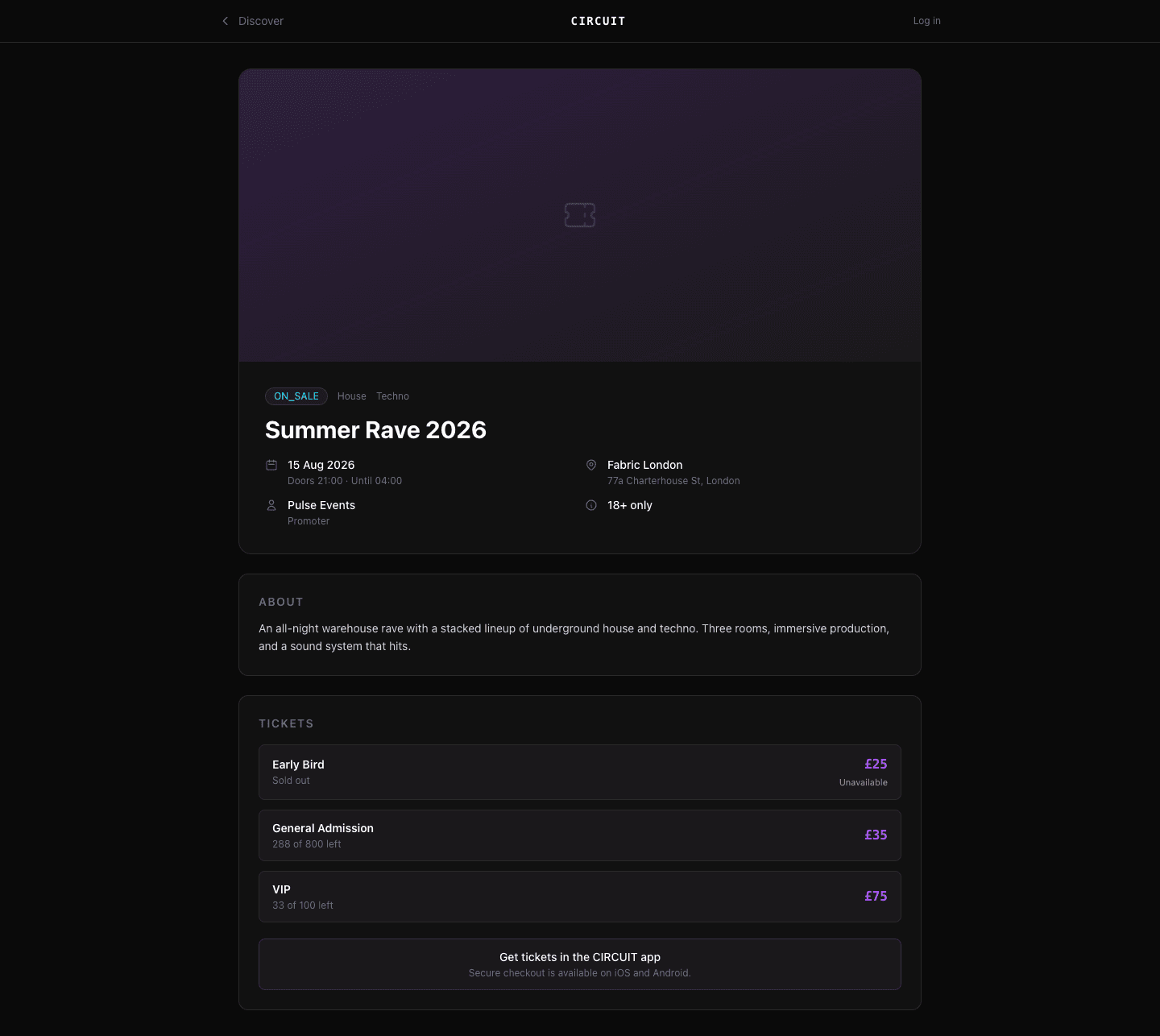
Task: Click Log in
Action: 926,21
